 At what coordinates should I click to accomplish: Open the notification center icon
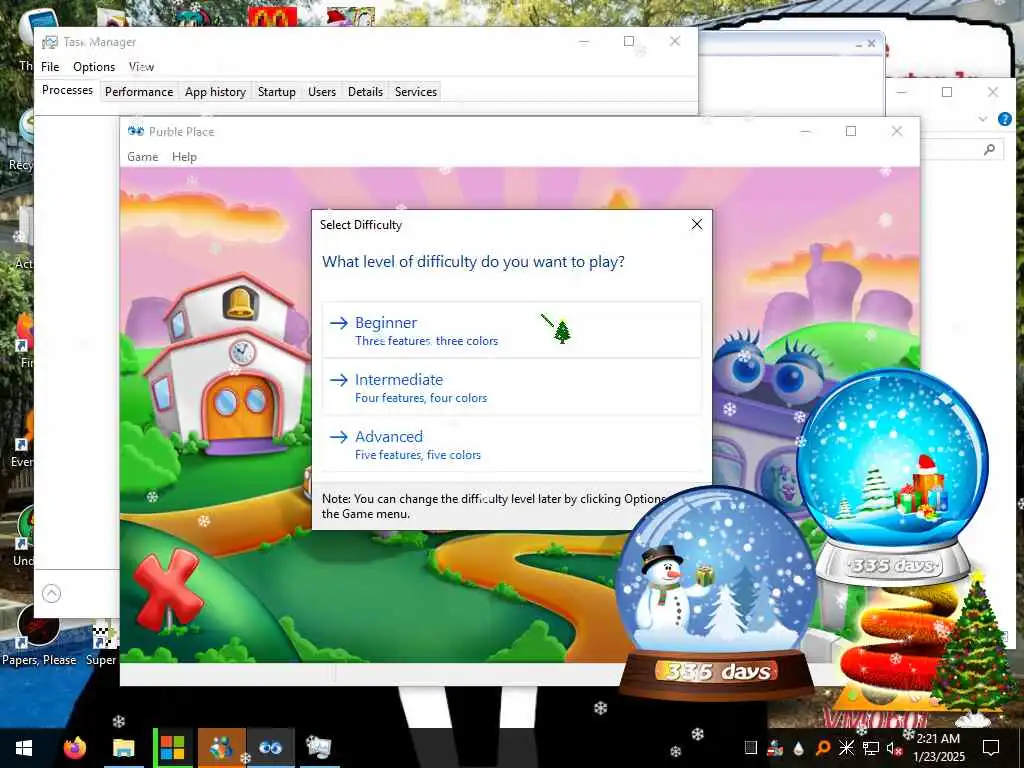(991, 748)
